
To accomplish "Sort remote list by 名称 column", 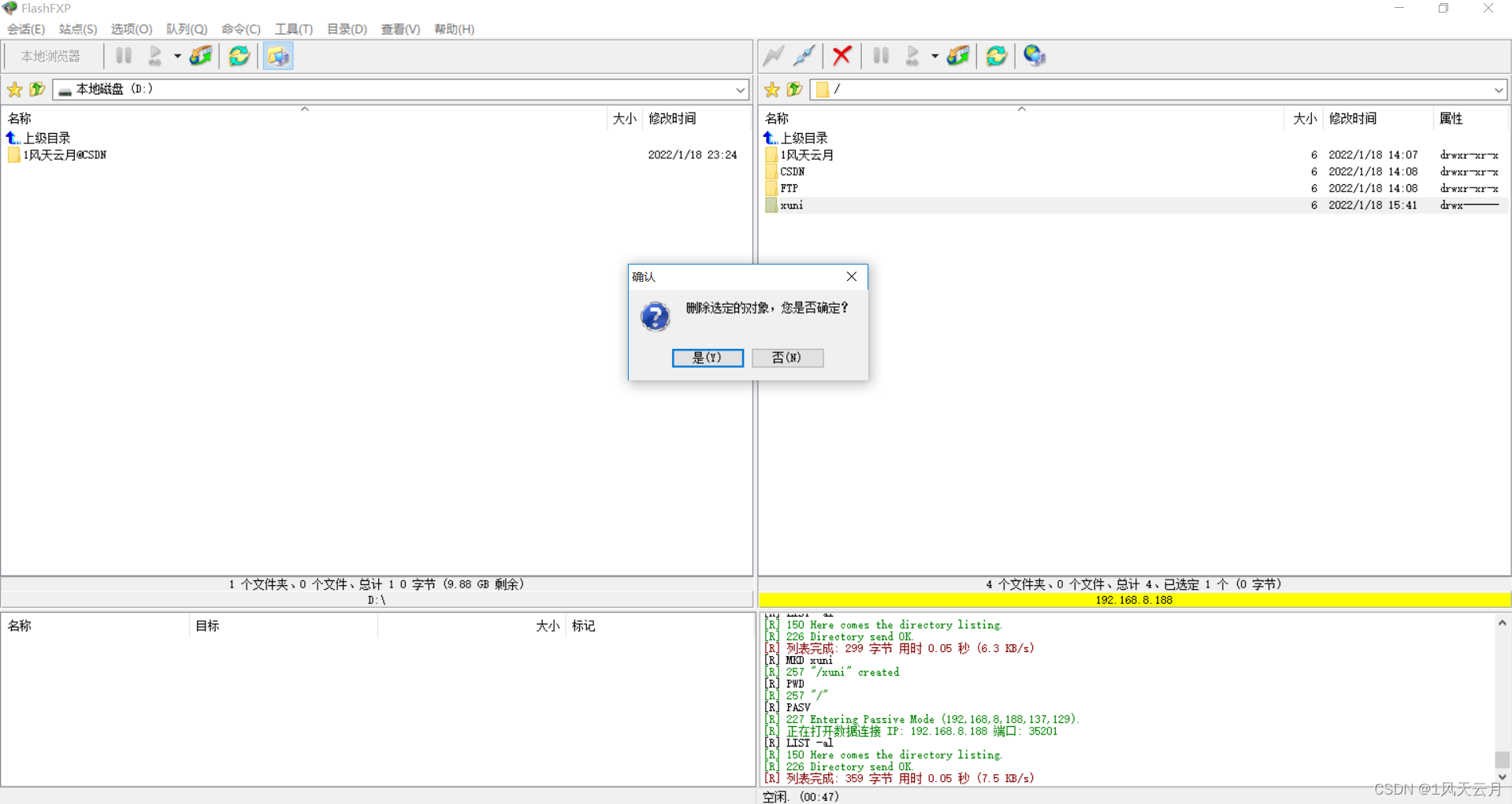I will point(1021,118).
